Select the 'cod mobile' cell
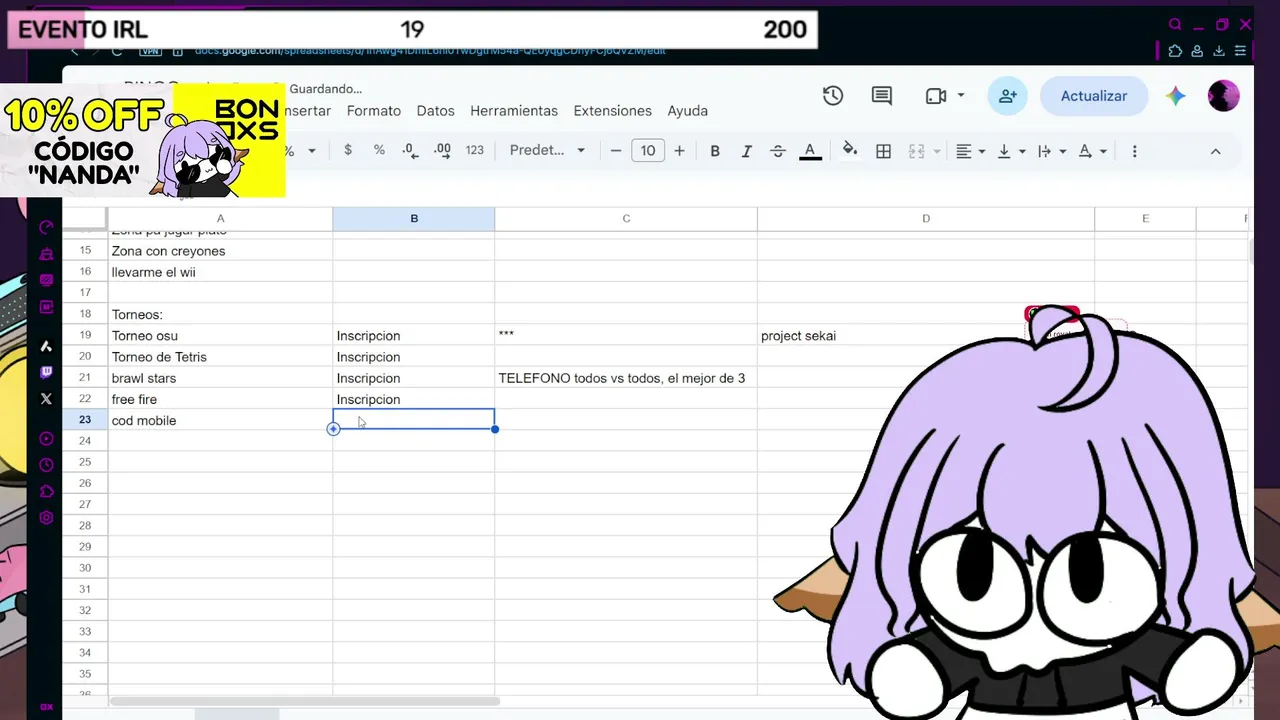This screenshot has width=1280, height=720. [220, 420]
